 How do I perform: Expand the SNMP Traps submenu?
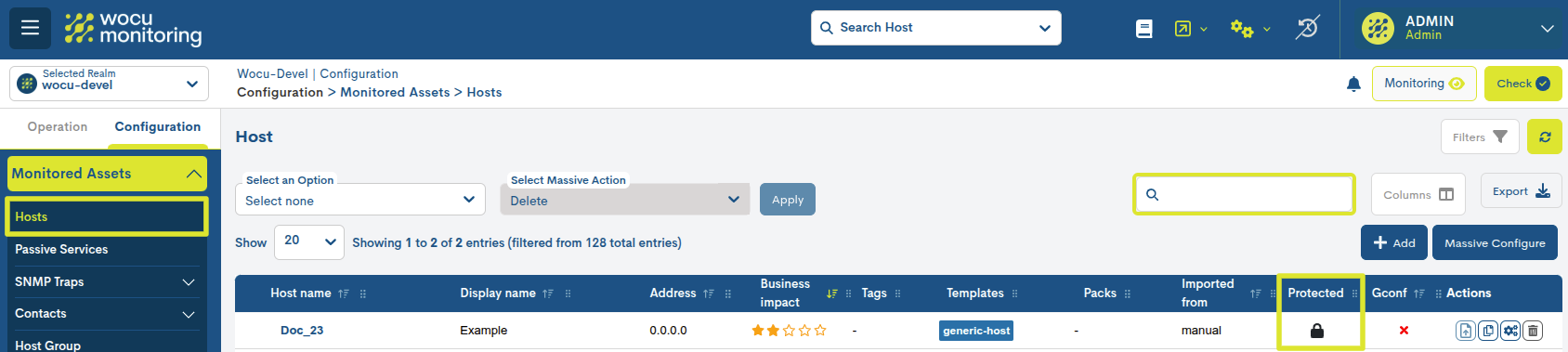coord(189,282)
